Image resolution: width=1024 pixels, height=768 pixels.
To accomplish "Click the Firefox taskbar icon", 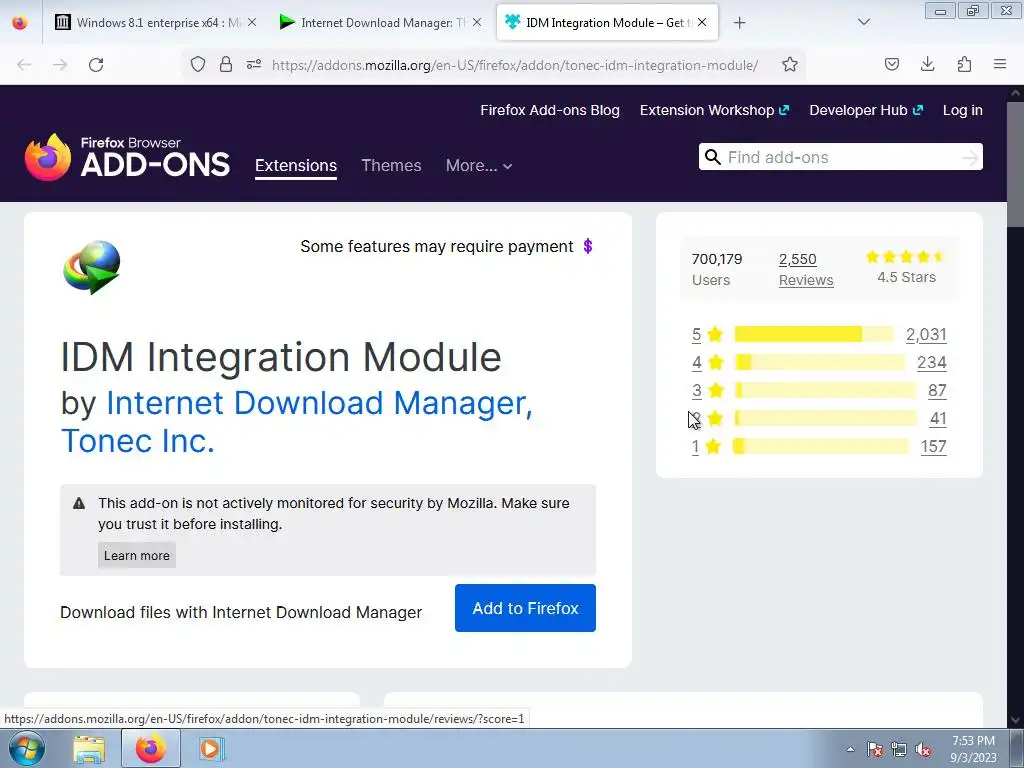I will 151,748.
